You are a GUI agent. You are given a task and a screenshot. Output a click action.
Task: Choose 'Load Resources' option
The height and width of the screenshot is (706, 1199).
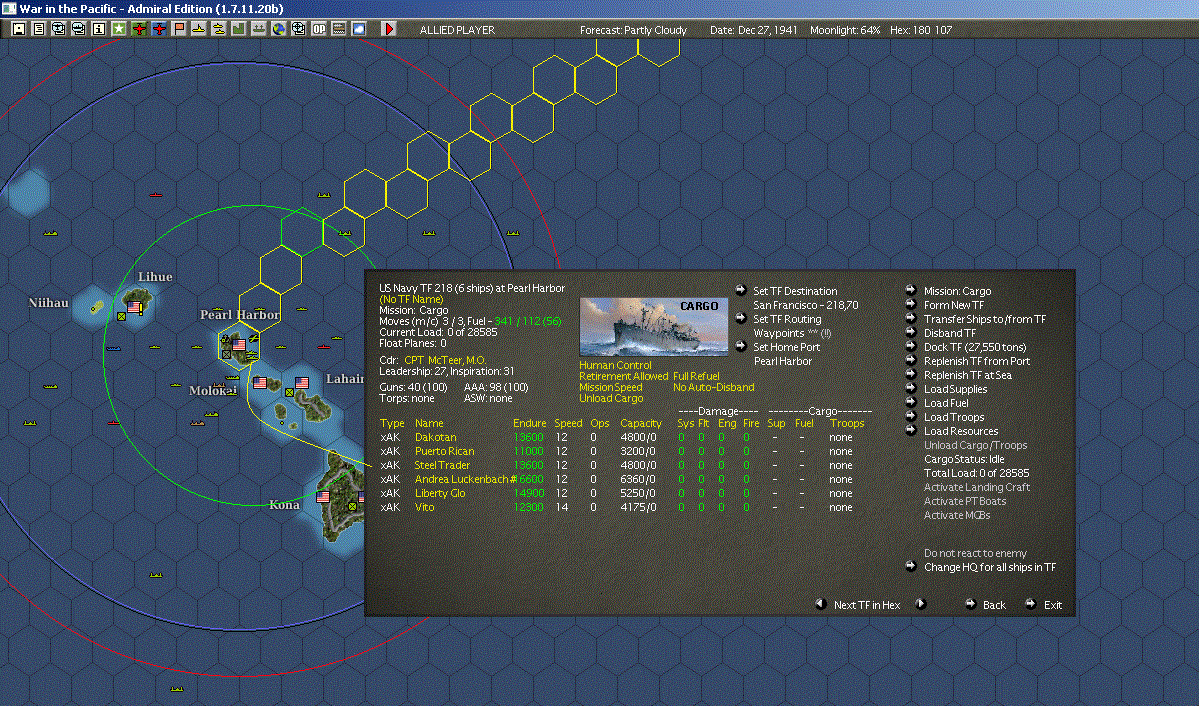point(960,431)
